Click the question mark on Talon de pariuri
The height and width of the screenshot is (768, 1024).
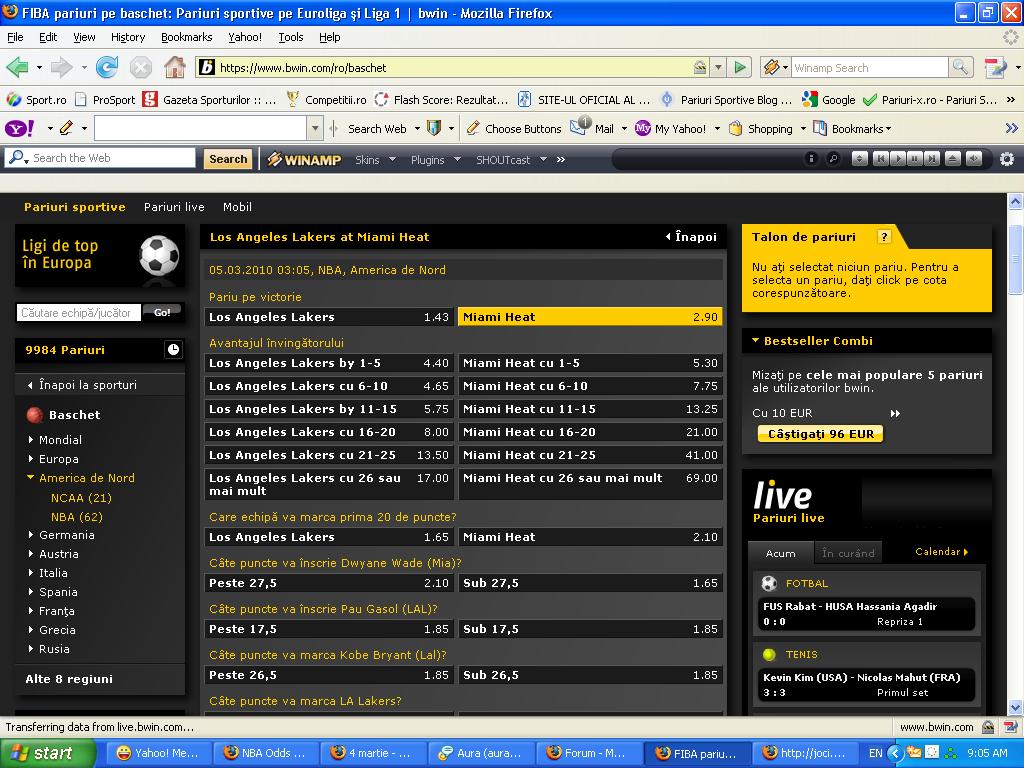884,237
